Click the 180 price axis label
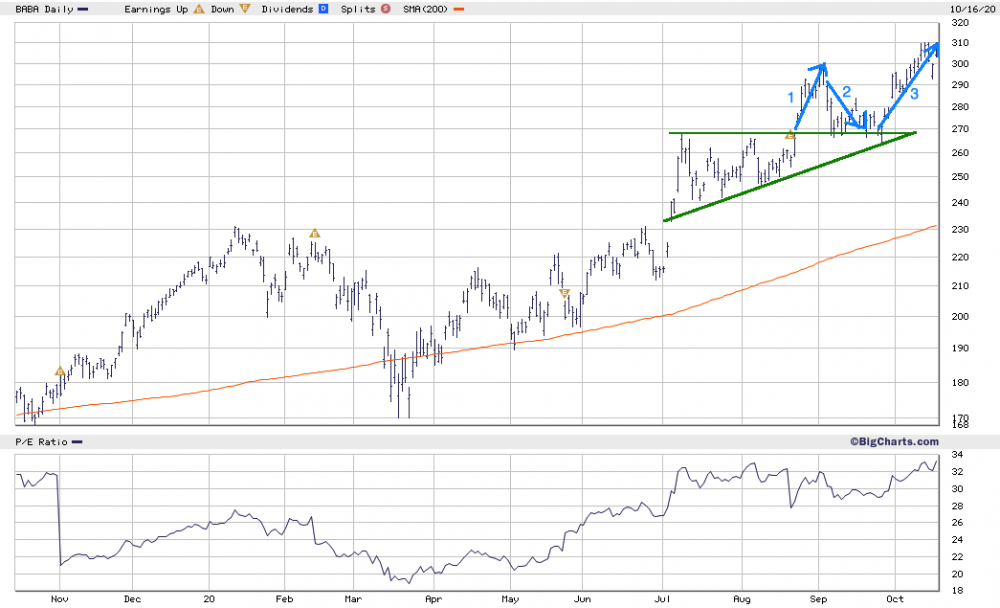The image size is (1000, 608). click(960, 383)
